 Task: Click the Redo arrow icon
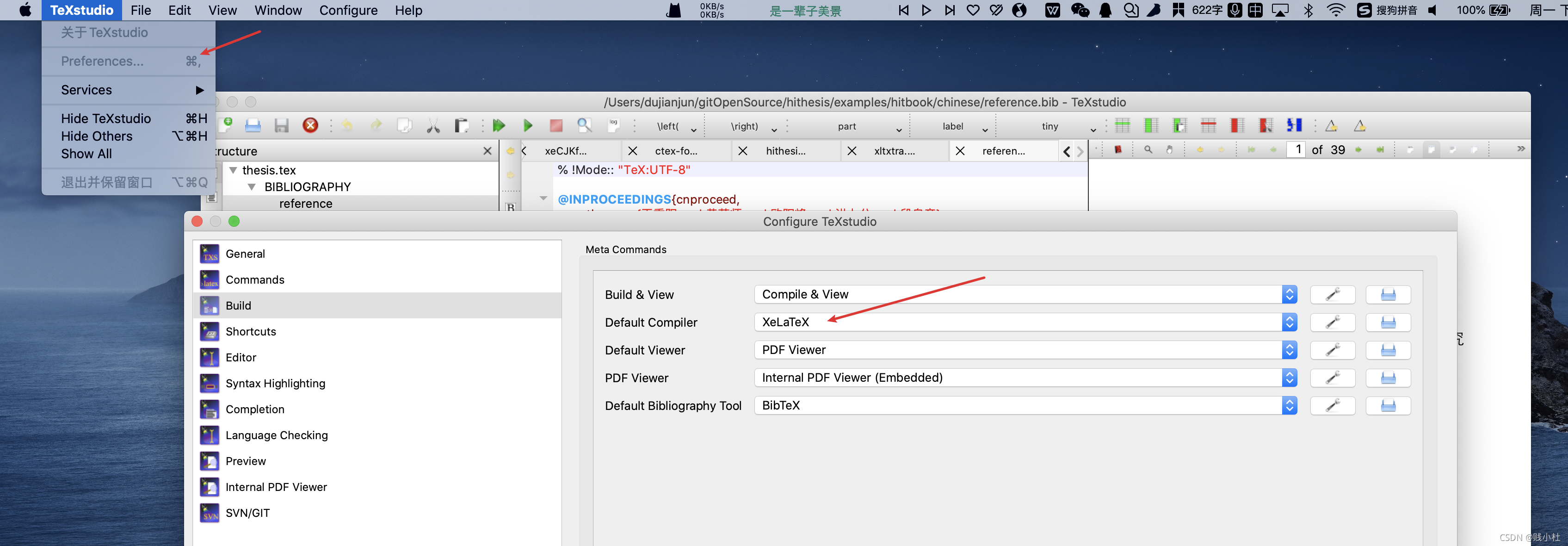pos(376,125)
